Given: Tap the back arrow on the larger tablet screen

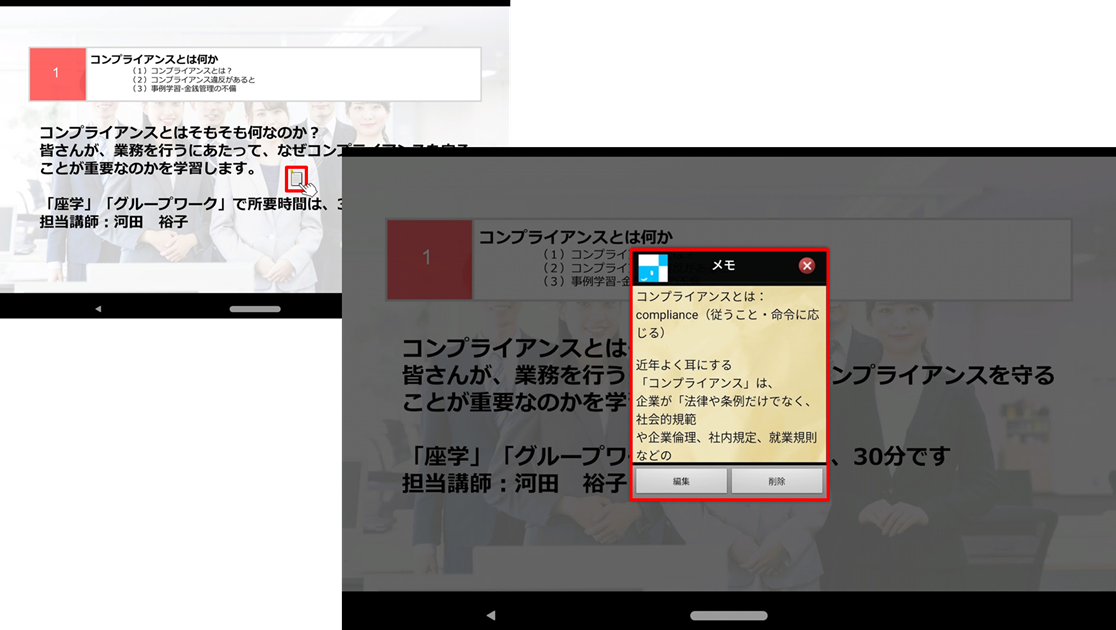Looking at the screenshot, I should (490, 615).
